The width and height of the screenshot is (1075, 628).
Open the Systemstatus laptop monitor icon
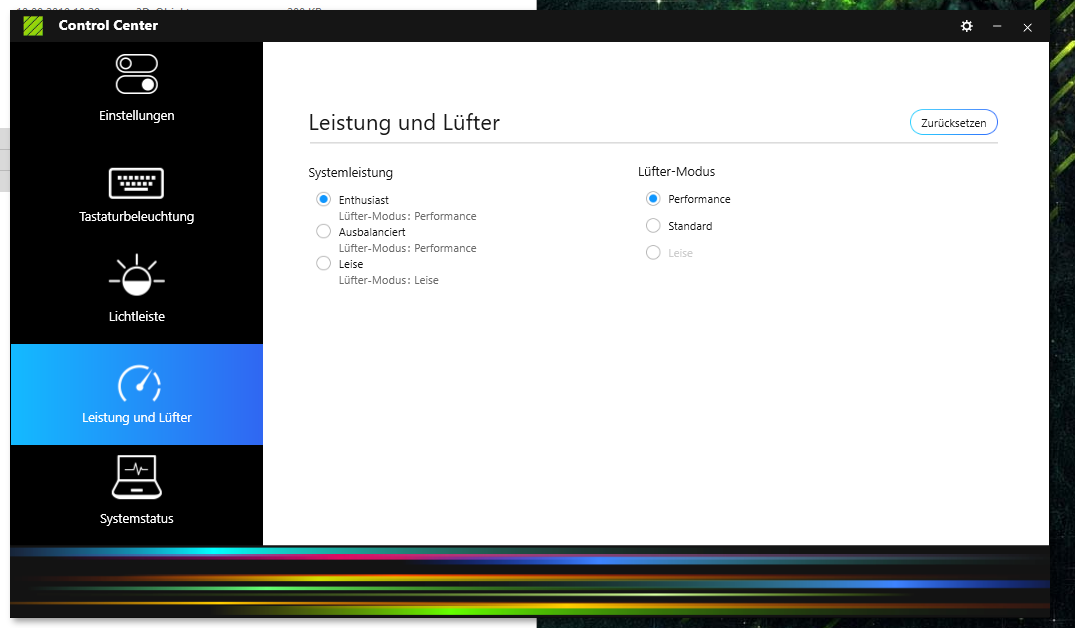(136, 477)
